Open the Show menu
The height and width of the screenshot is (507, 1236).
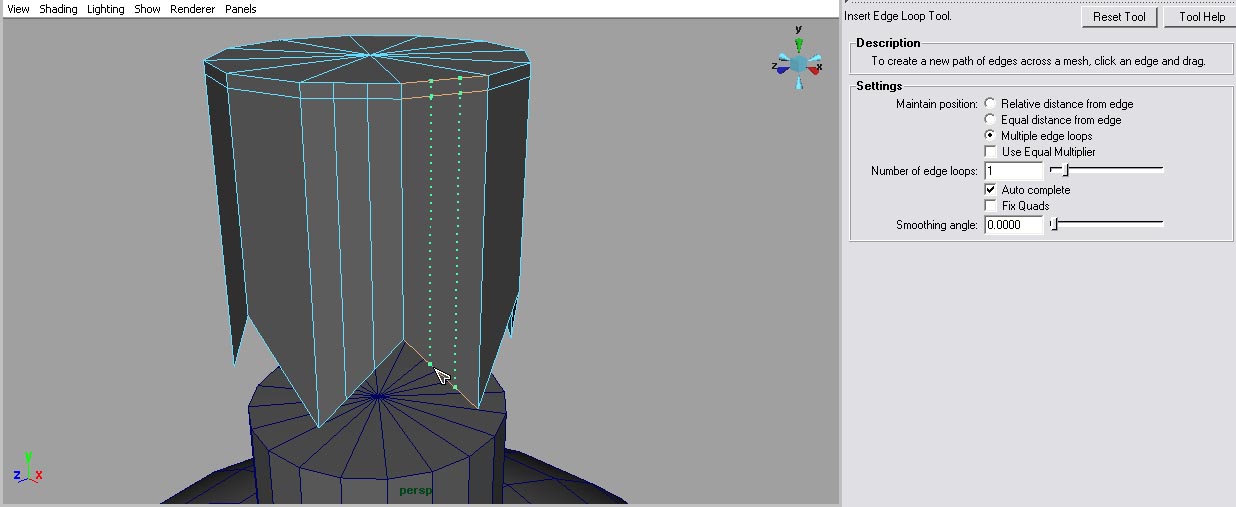[147, 9]
